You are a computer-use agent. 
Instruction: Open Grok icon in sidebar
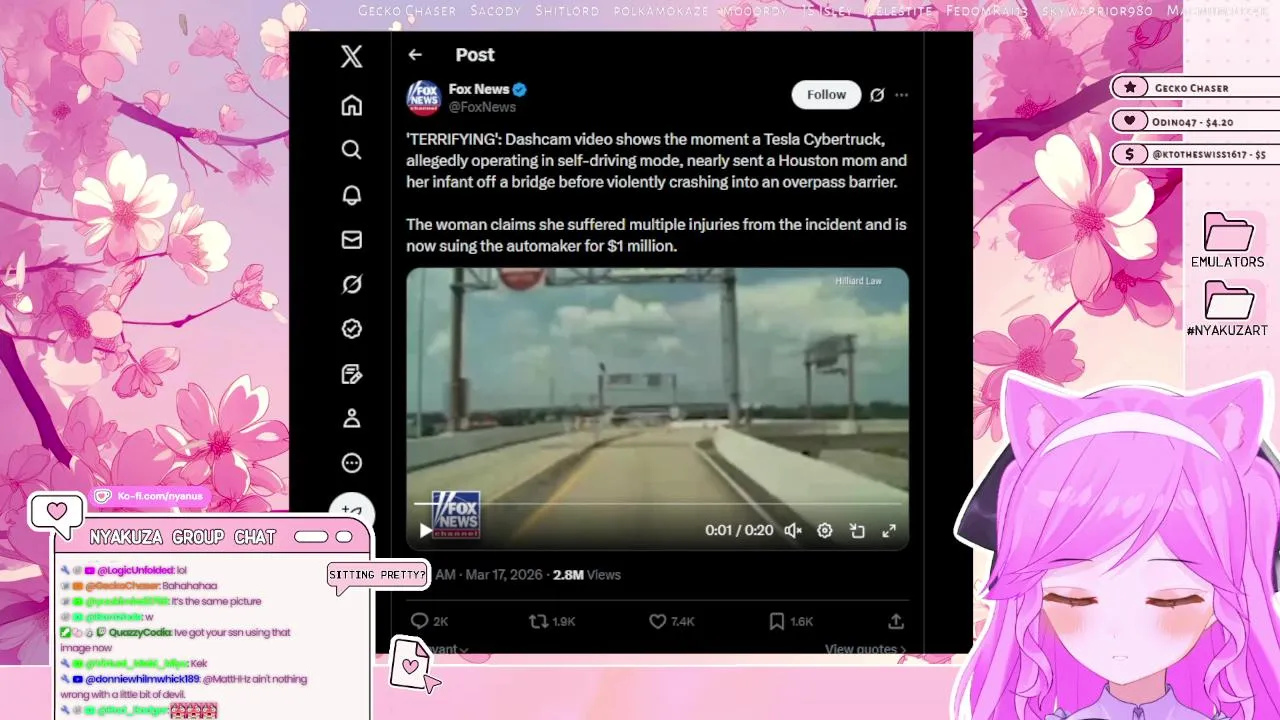tap(351, 284)
